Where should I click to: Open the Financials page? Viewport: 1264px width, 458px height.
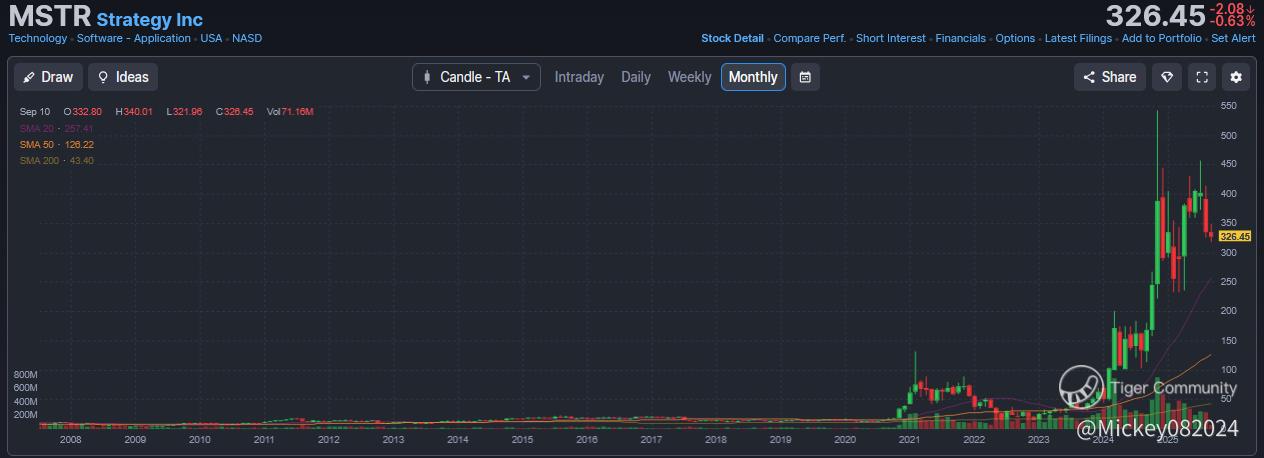tap(960, 38)
